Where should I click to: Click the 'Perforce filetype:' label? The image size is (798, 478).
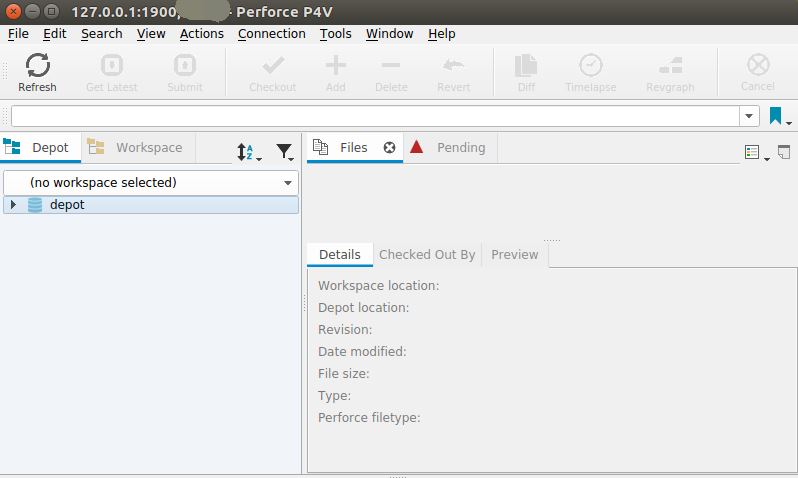[369, 417]
